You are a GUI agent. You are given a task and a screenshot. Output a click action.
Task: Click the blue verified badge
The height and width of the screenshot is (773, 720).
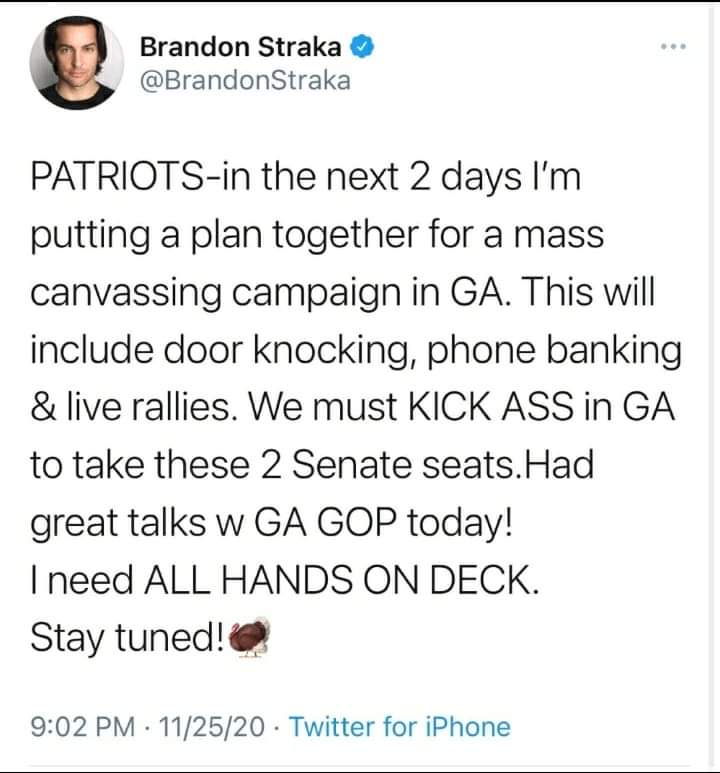click(366, 47)
